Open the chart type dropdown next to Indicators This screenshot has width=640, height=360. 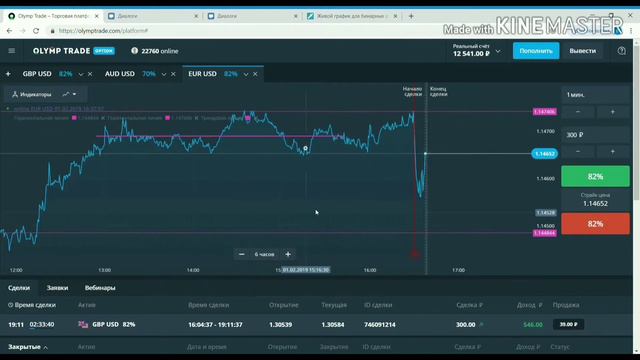69,94
